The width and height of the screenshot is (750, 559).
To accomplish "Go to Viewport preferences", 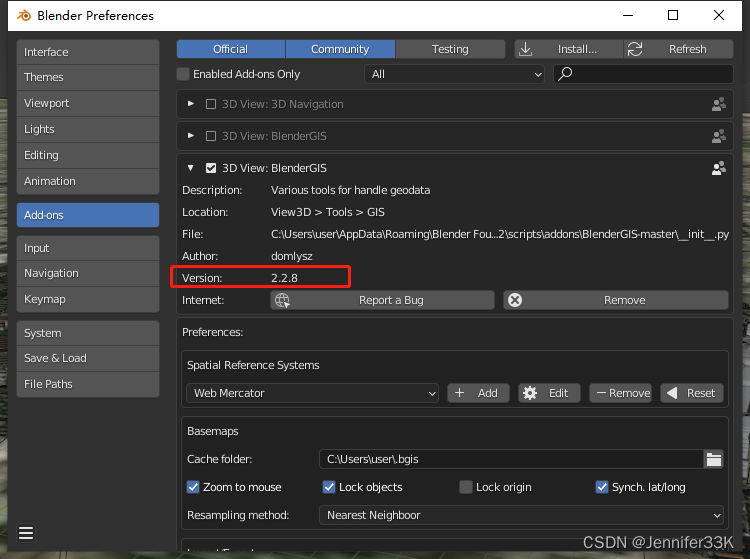I will pos(88,103).
